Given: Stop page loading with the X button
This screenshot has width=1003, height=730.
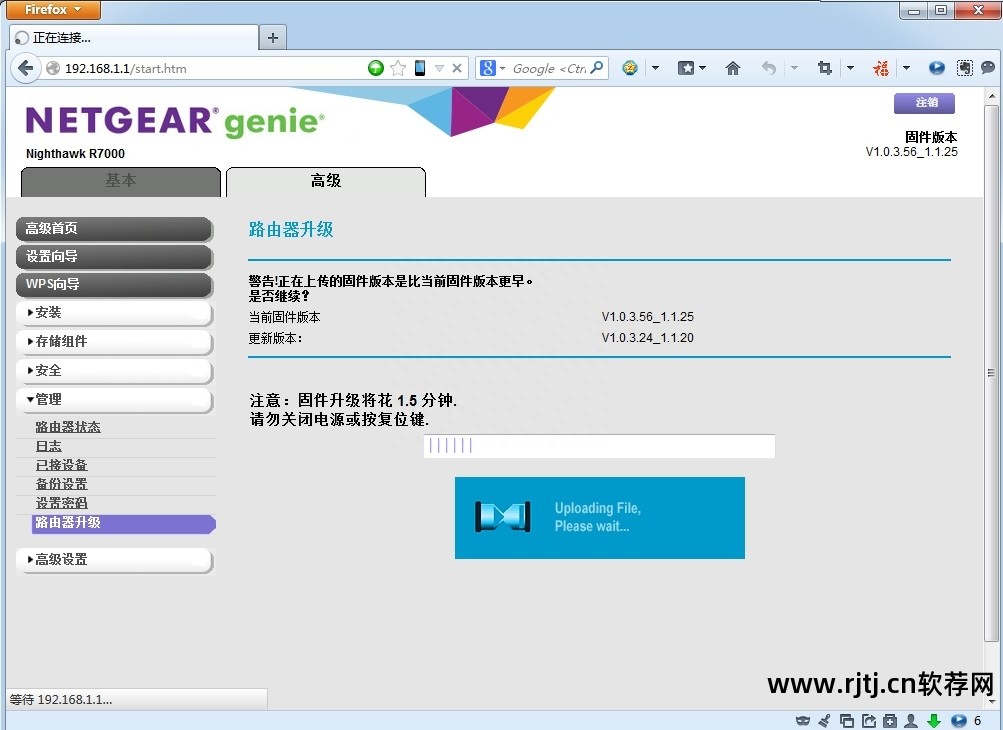Looking at the screenshot, I should [457, 68].
